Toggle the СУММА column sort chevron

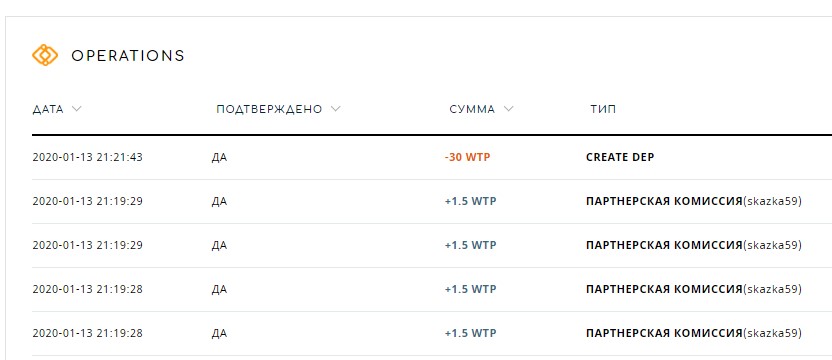coord(508,109)
